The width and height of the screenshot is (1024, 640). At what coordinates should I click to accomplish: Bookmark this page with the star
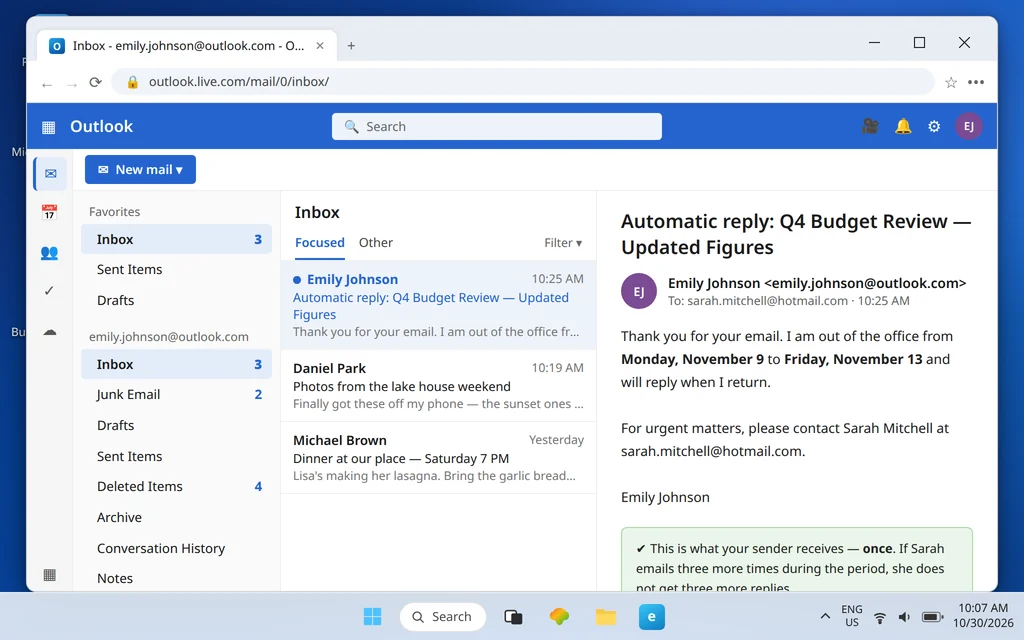pos(951,82)
